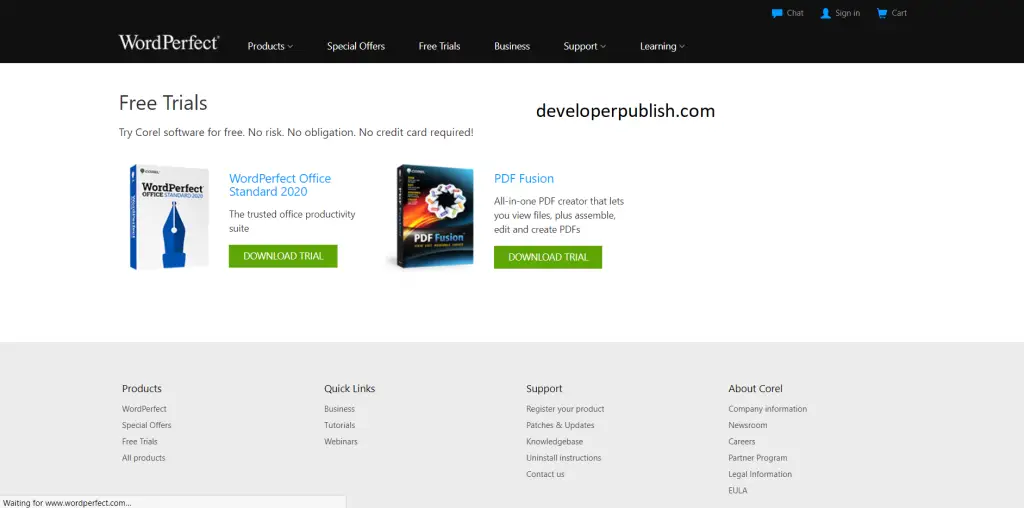Open the Uninstall instructions link
The height and width of the screenshot is (508, 1024).
[564, 458]
